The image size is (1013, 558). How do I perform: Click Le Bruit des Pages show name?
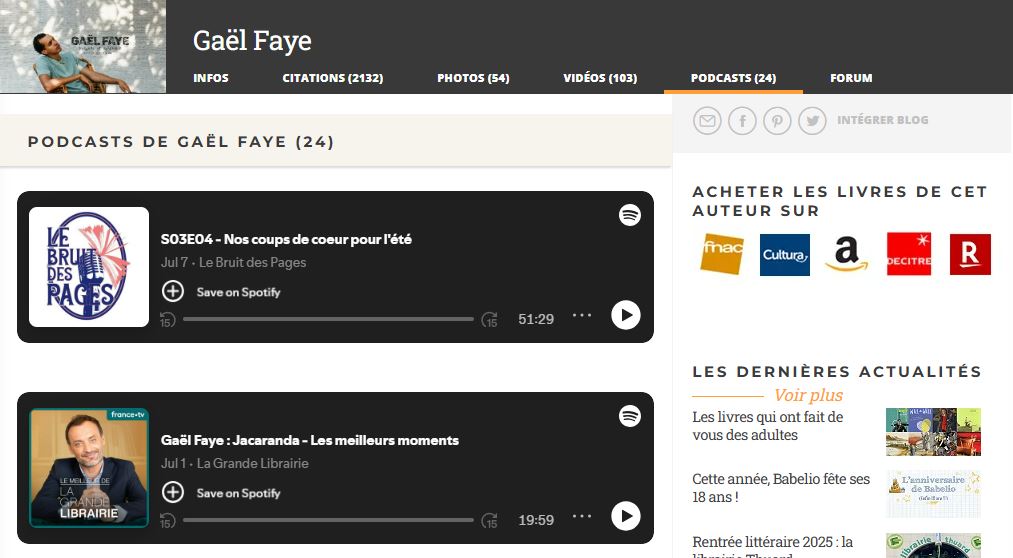pos(253,262)
